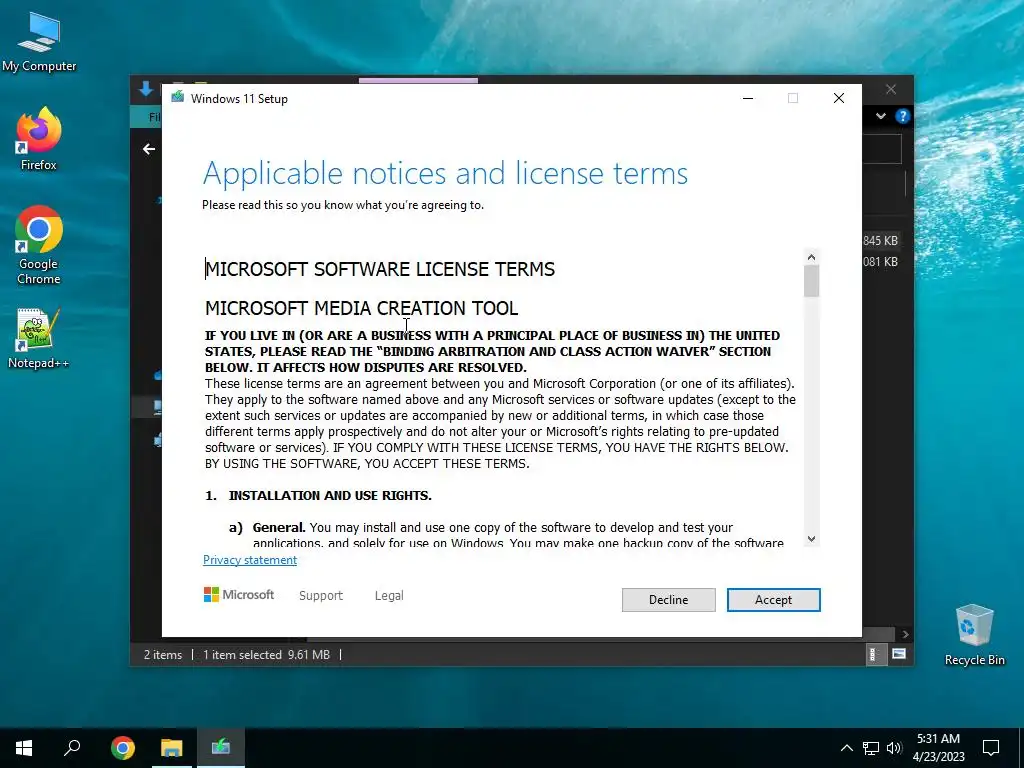Click the text 'MICROSOFT MEDIA CREATION TOOL'

coord(362,308)
